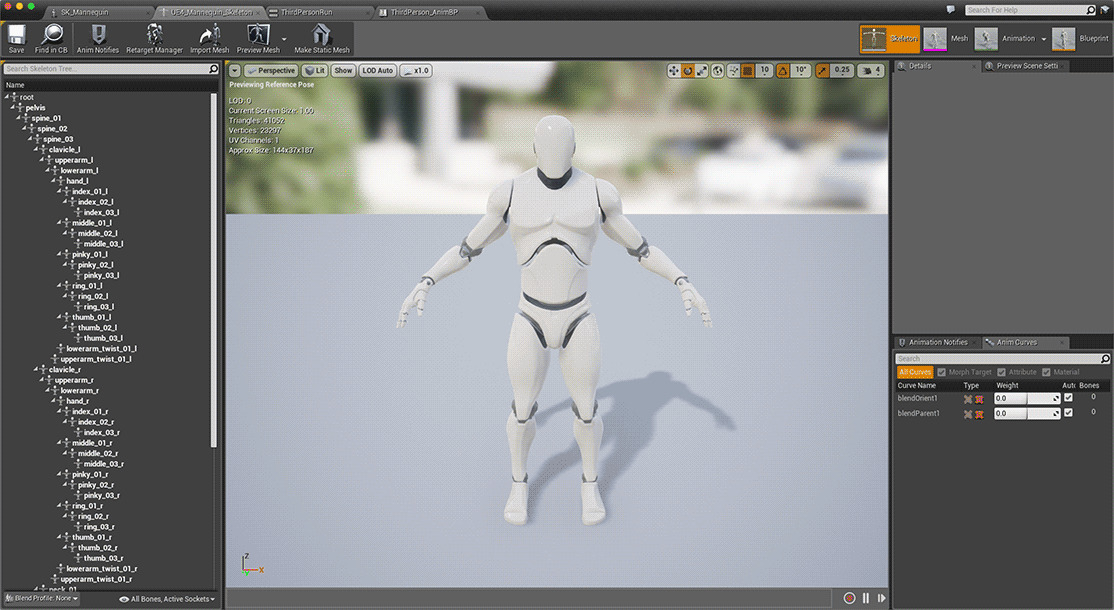Toggle the Material curve filter checkbox
This screenshot has width=1114, height=610.
[1046, 372]
